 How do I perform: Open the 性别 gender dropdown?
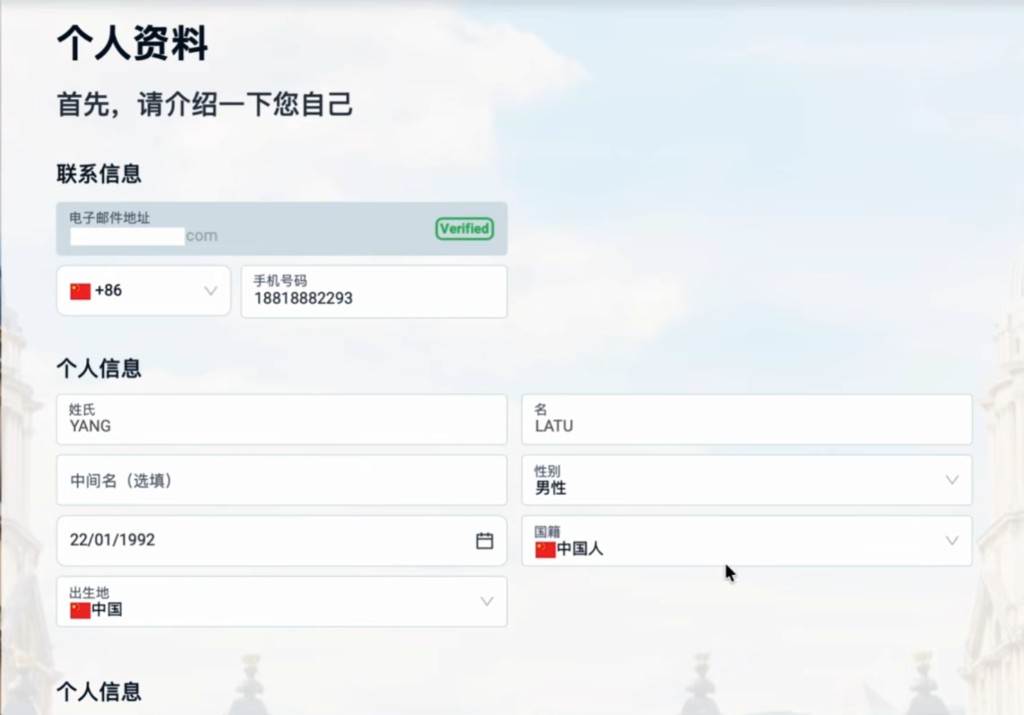(x=746, y=480)
